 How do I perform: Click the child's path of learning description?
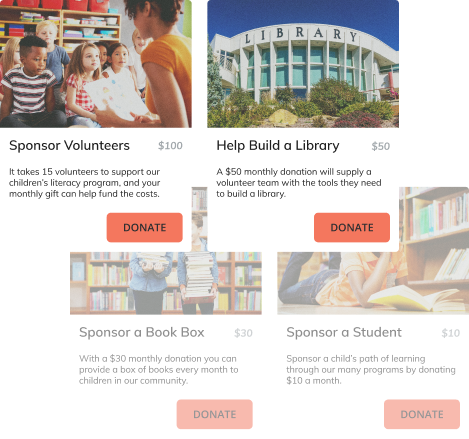click(371, 369)
